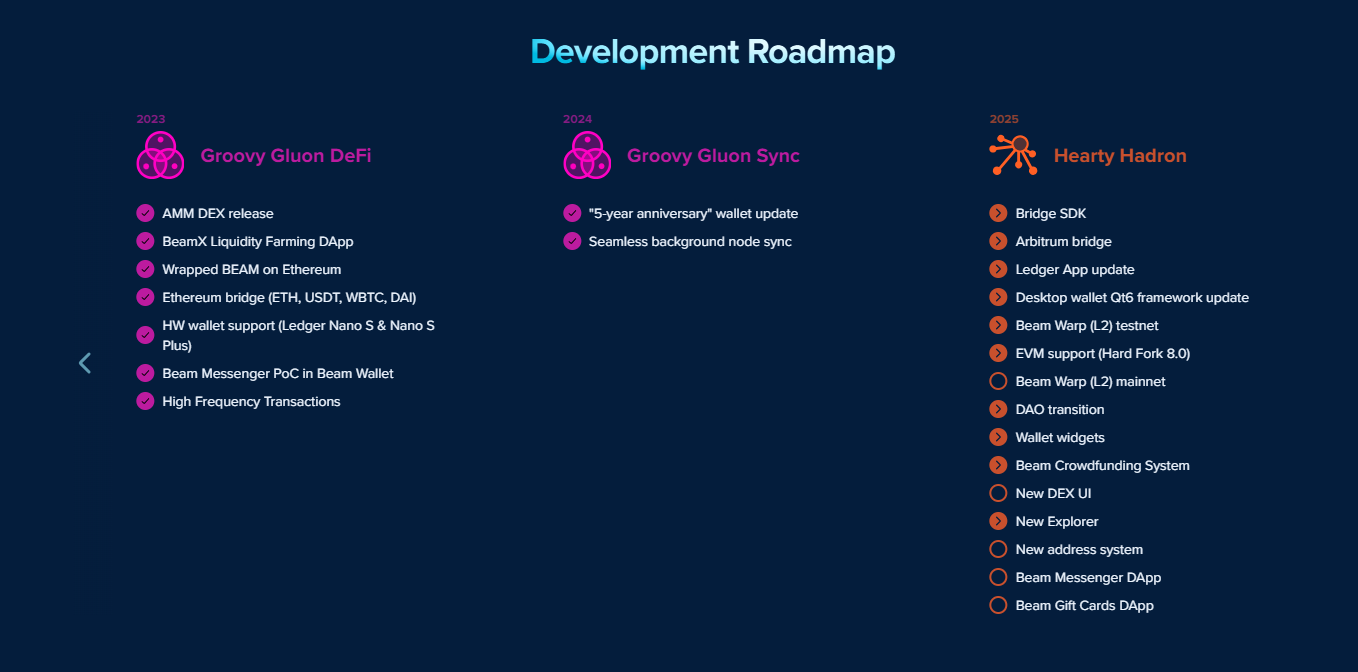
Task: Click the HW wallet support text
Action: pos(299,335)
